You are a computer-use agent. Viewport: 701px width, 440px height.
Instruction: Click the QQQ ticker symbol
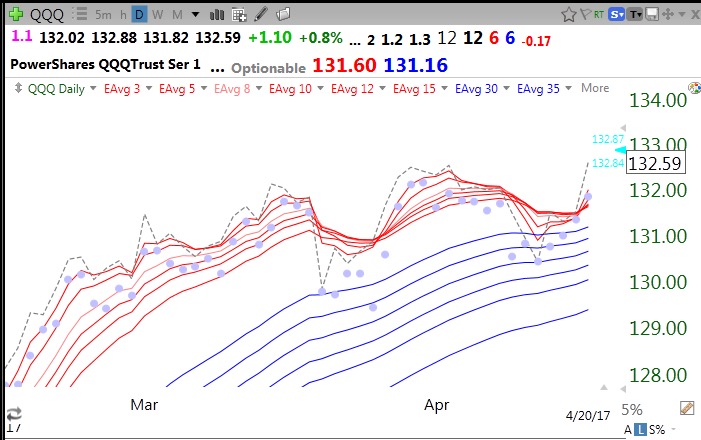click(x=47, y=15)
